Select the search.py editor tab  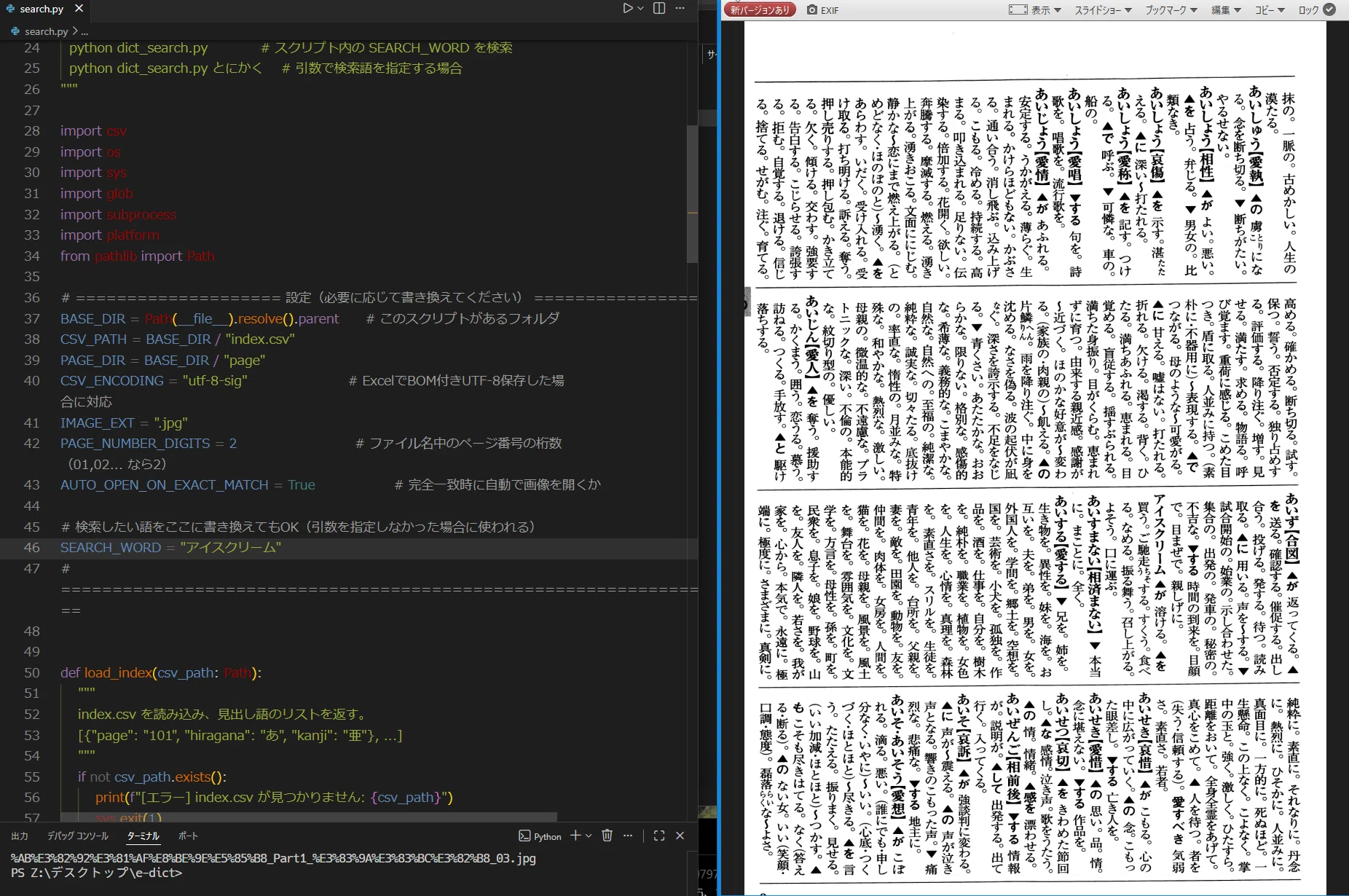coord(42,9)
